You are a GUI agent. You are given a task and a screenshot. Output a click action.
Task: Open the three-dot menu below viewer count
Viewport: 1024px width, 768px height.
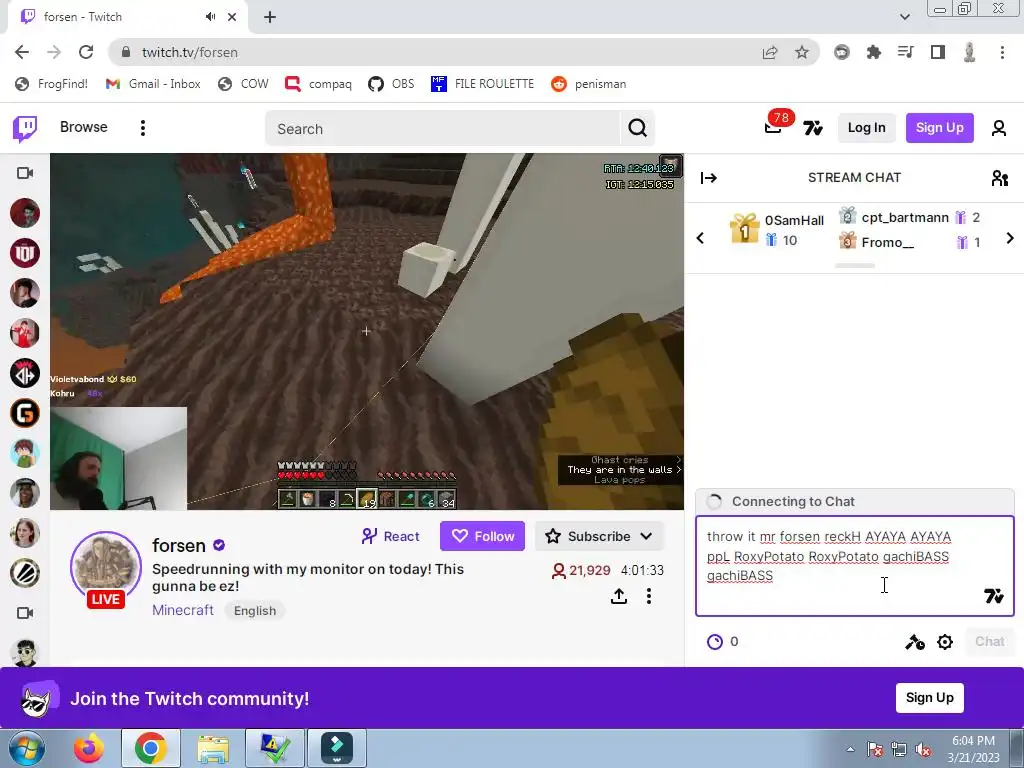648,596
